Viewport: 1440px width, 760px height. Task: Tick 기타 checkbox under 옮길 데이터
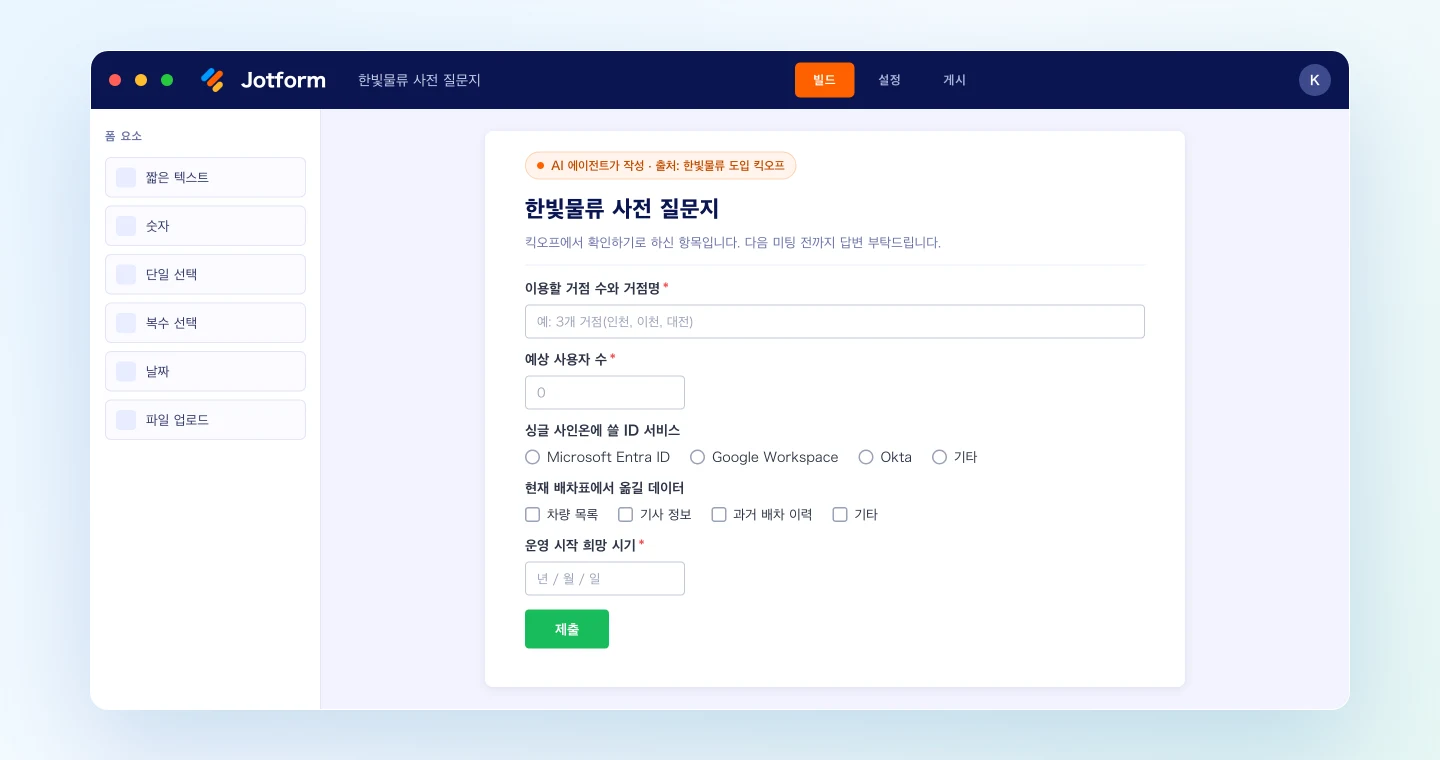point(840,515)
